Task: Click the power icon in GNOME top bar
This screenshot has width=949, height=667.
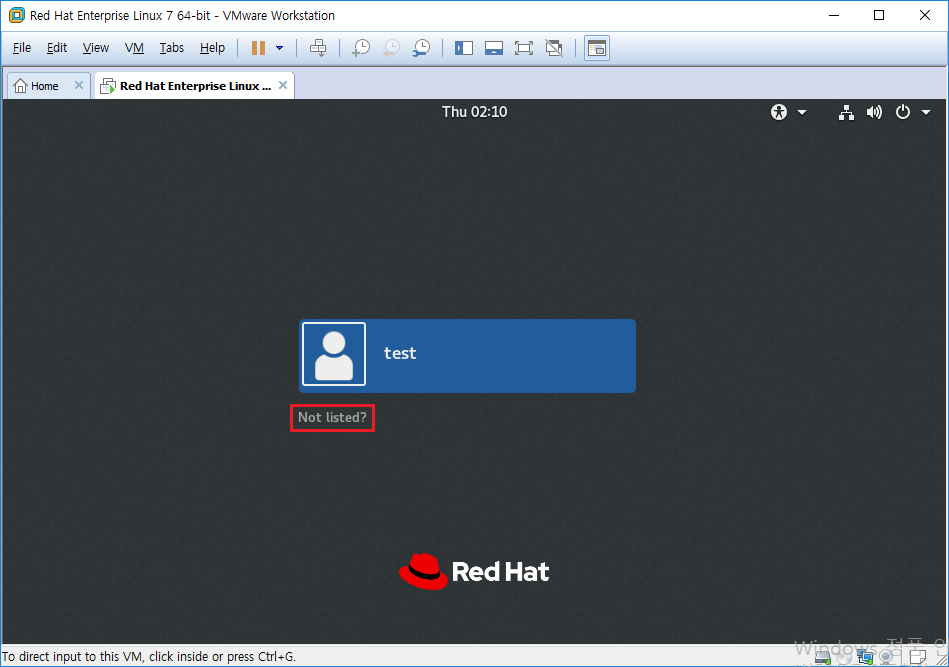Action: (x=902, y=112)
